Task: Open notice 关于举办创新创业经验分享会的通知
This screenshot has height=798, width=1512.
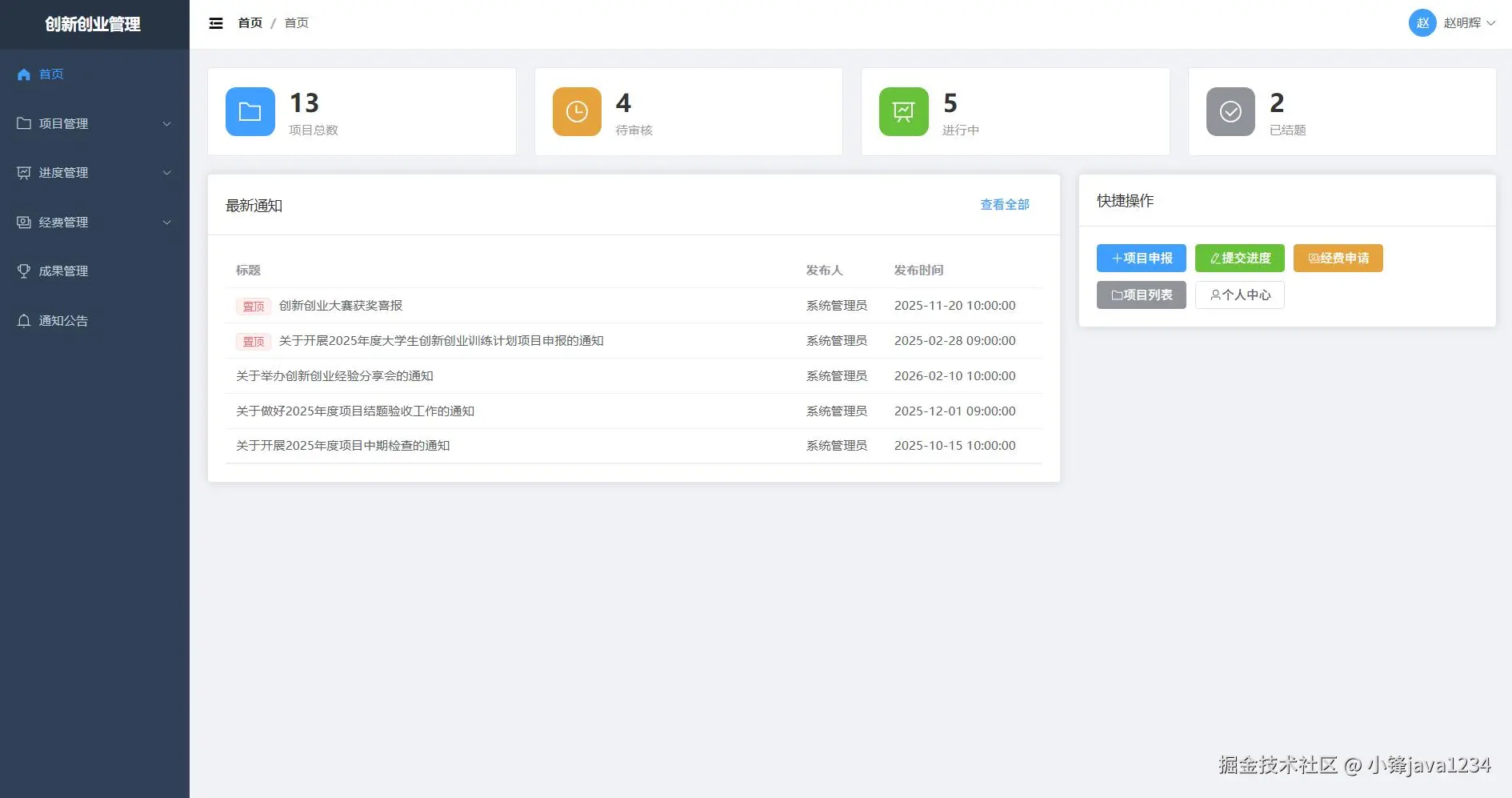Action: [334, 376]
